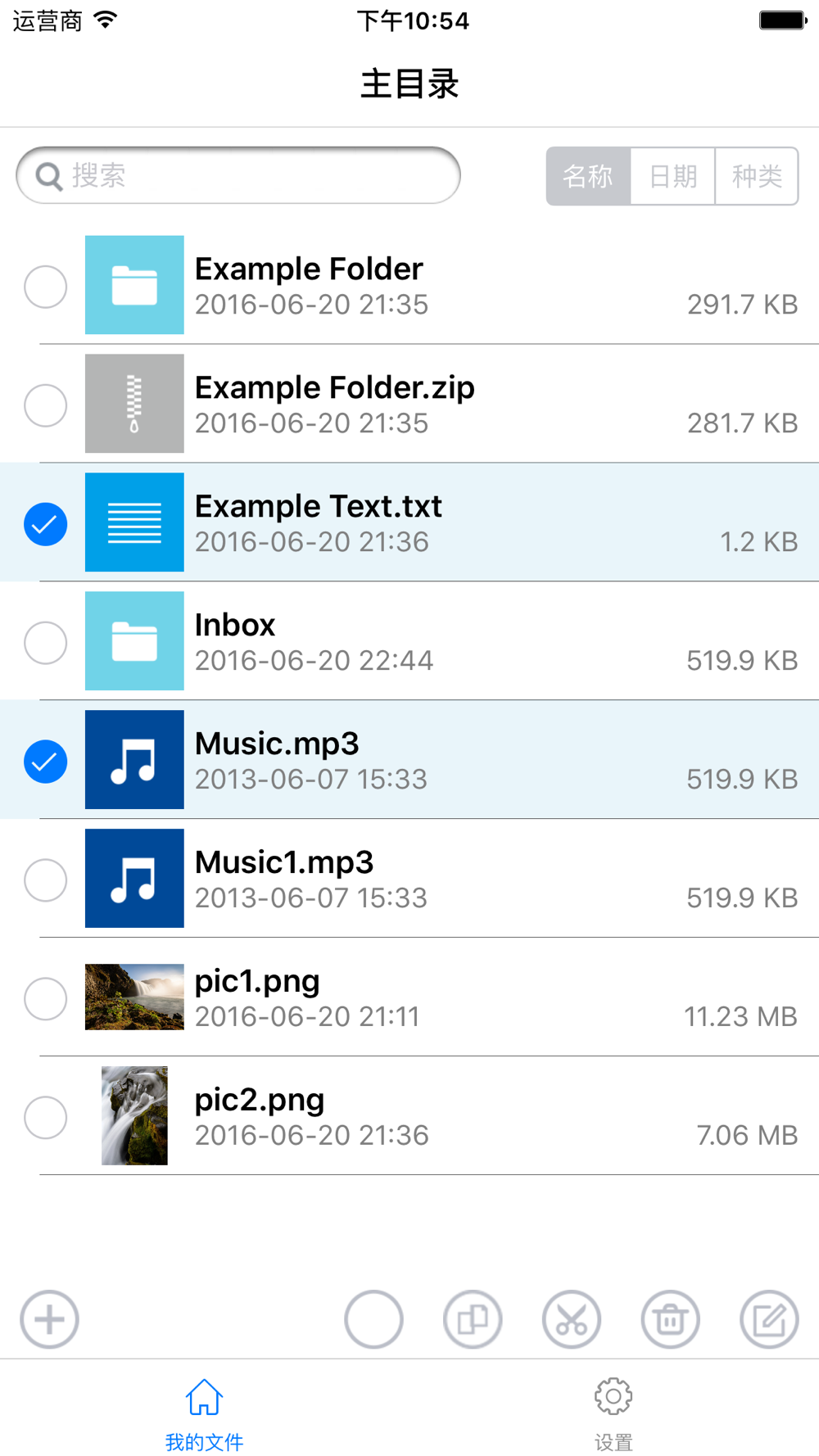Select the pic1.png checkbox
The height and width of the screenshot is (1456, 819).
coord(46,999)
